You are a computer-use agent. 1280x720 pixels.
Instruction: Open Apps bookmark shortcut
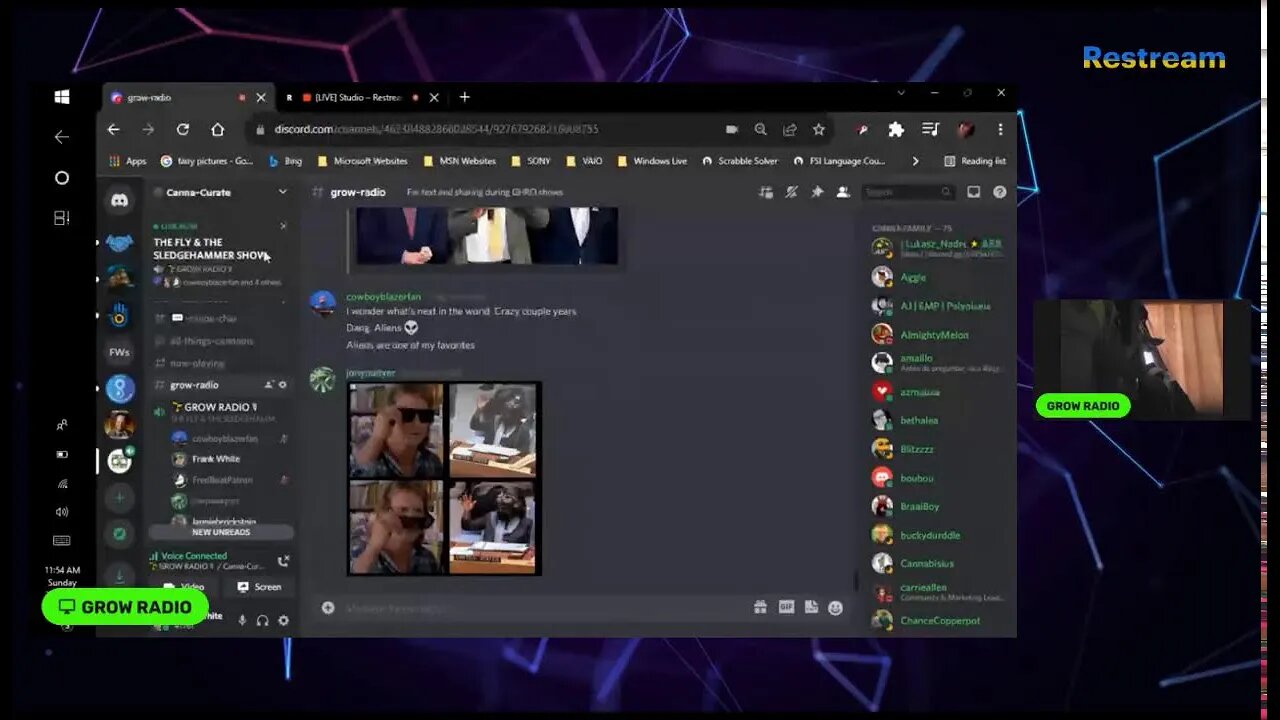[127, 161]
